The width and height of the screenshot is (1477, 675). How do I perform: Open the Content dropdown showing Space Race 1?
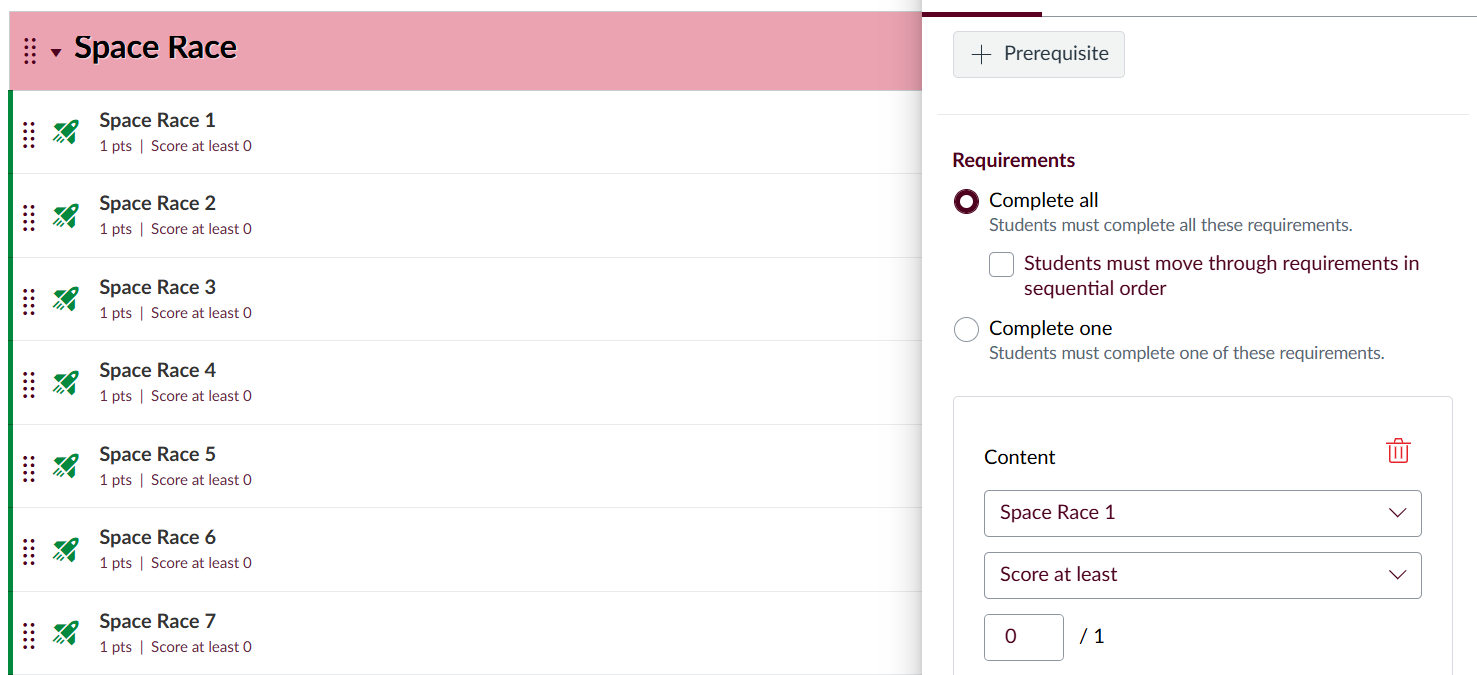pyautogui.click(x=1202, y=513)
